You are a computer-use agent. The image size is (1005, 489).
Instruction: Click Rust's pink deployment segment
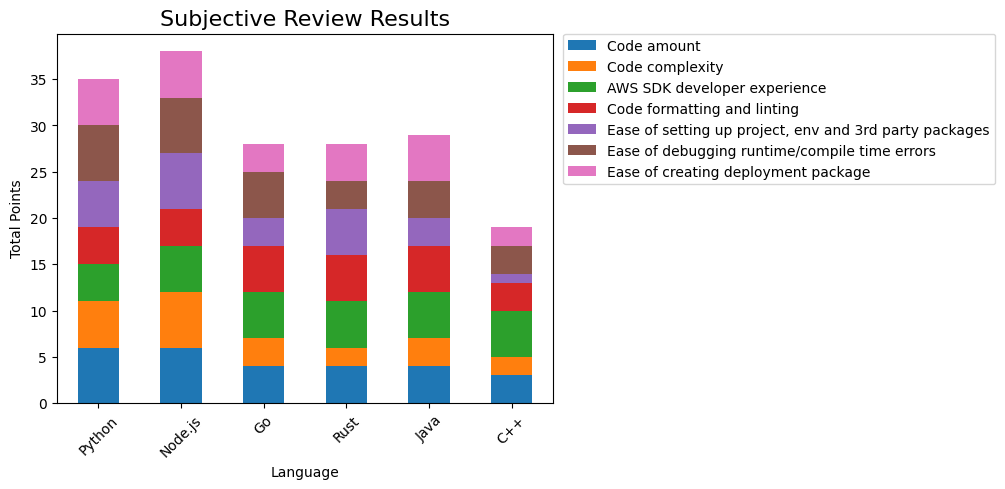coord(346,163)
